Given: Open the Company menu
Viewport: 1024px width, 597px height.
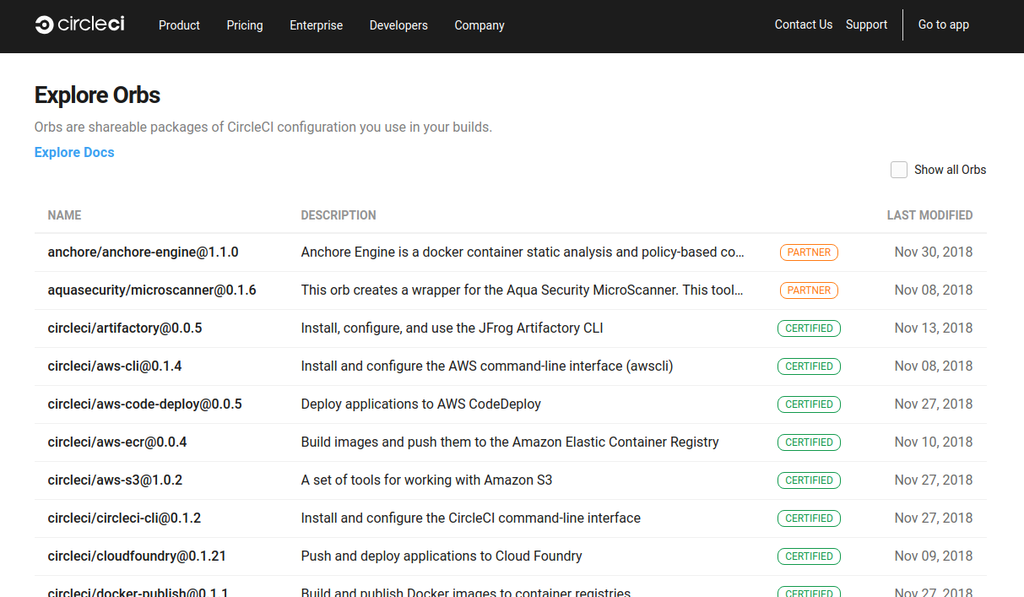Looking at the screenshot, I should 479,25.
